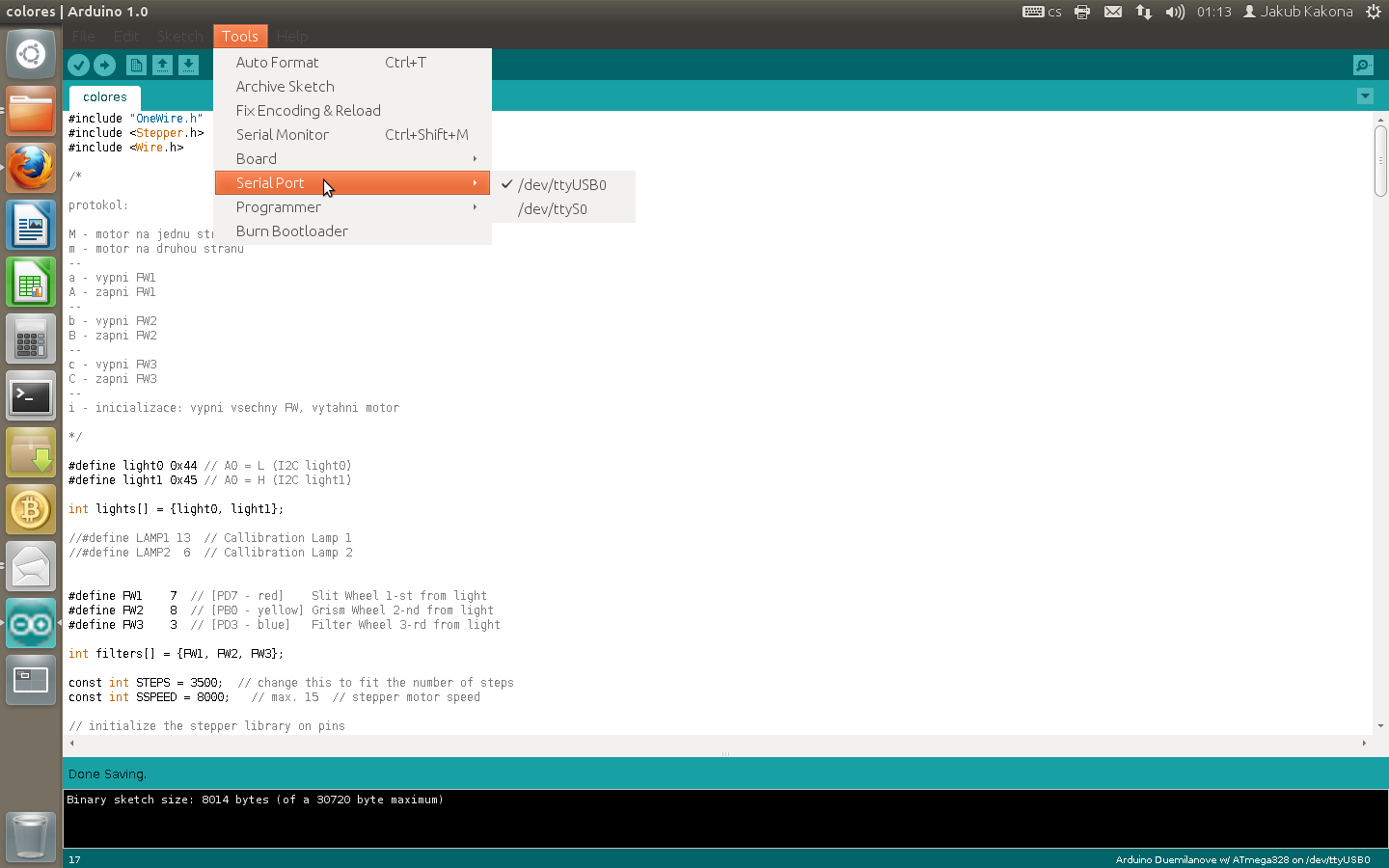
Task: Choose the /dev/ttyS0 serial port
Action: [x=552, y=209]
